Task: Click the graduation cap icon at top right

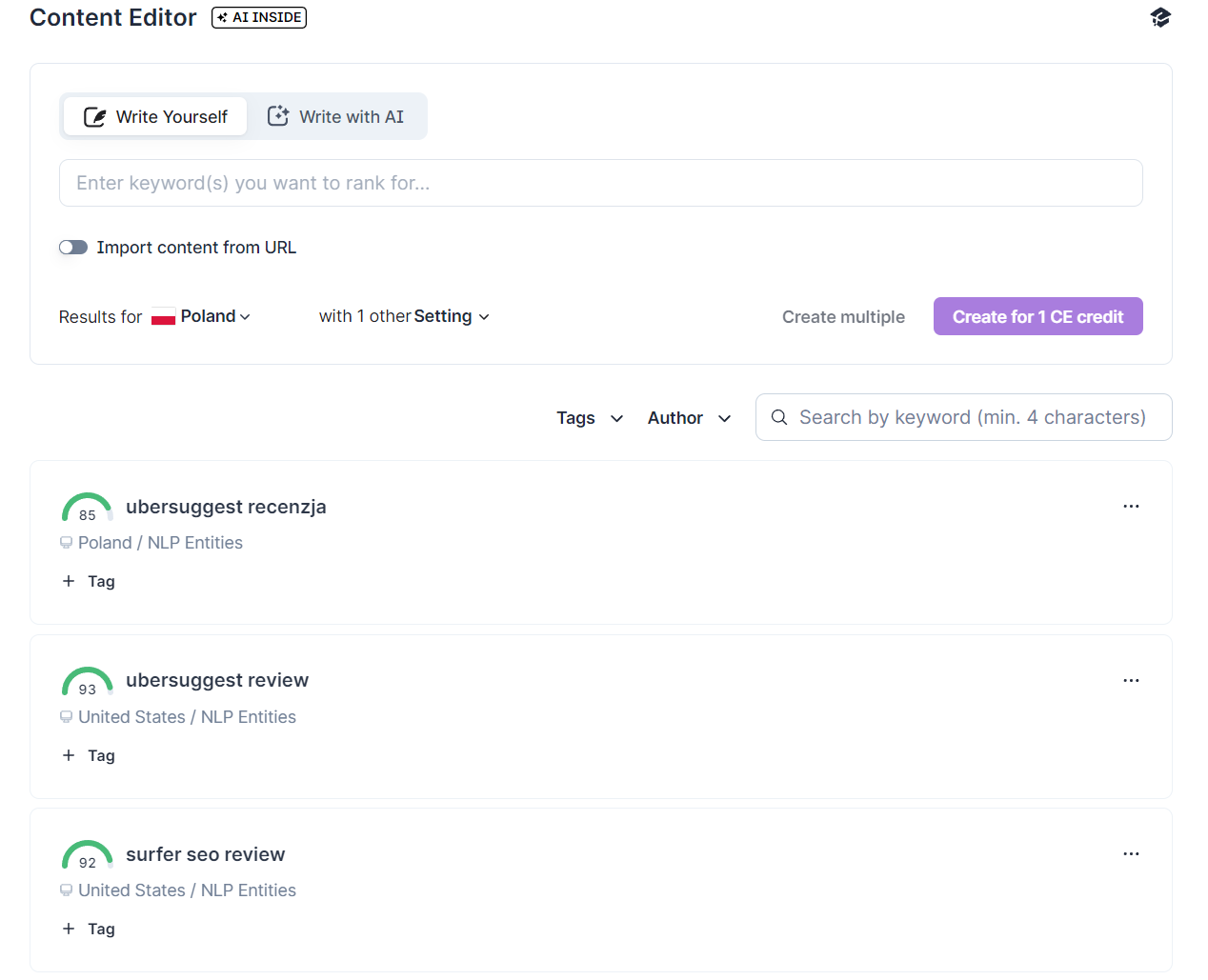Action: tap(1159, 17)
